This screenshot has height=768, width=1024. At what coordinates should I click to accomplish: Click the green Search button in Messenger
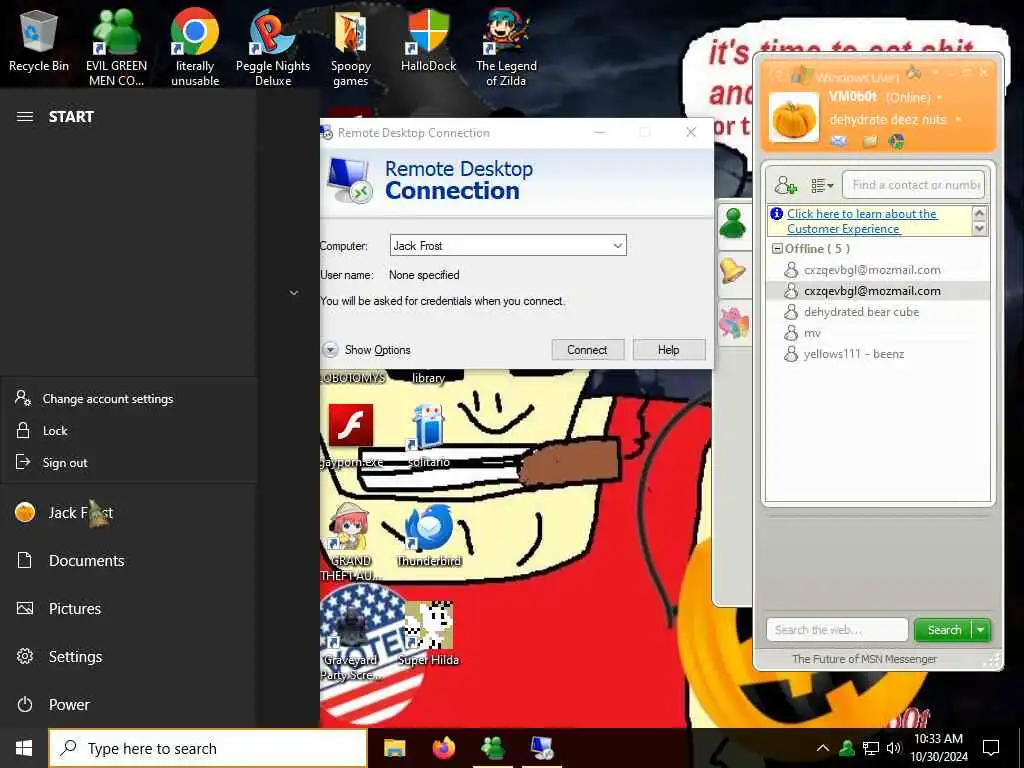[x=944, y=630]
